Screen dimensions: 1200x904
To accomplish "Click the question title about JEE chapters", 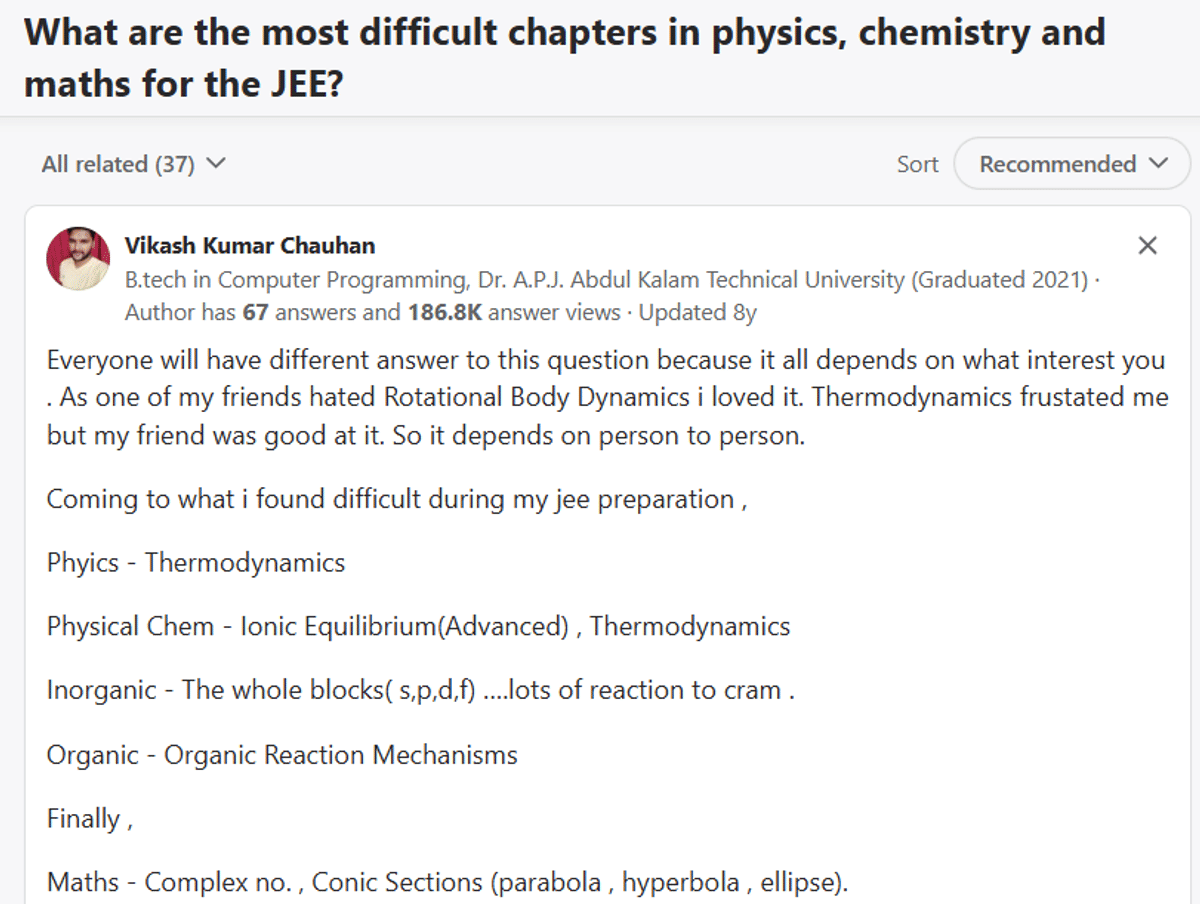I will pyautogui.click(x=564, y=57).
